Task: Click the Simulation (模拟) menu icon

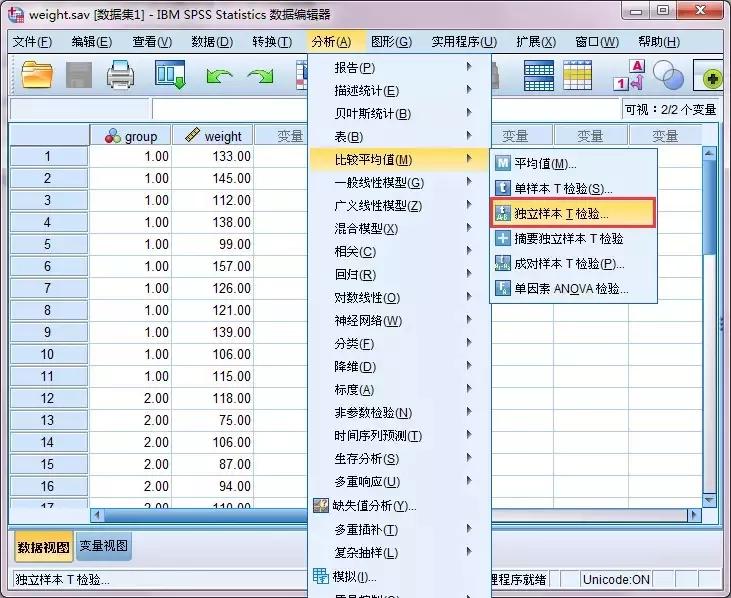Action: (x=321, y=577)
